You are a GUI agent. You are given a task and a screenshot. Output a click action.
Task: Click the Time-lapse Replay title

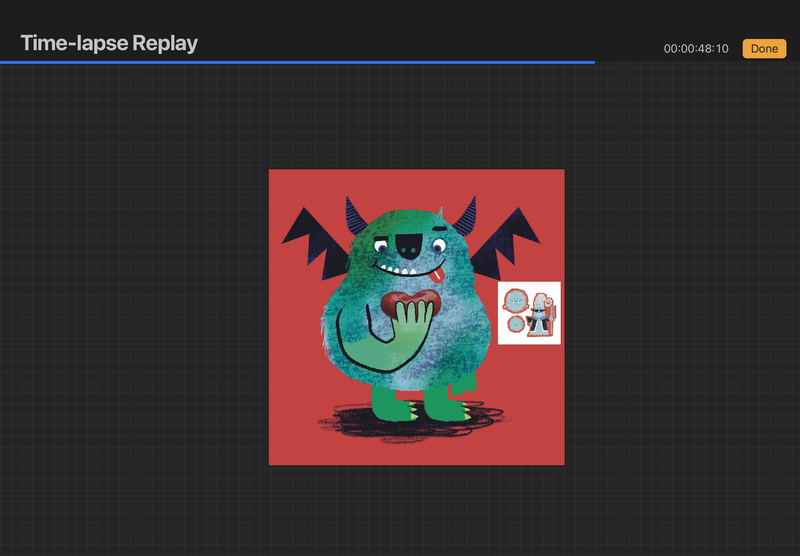click(x=109, y=43)
